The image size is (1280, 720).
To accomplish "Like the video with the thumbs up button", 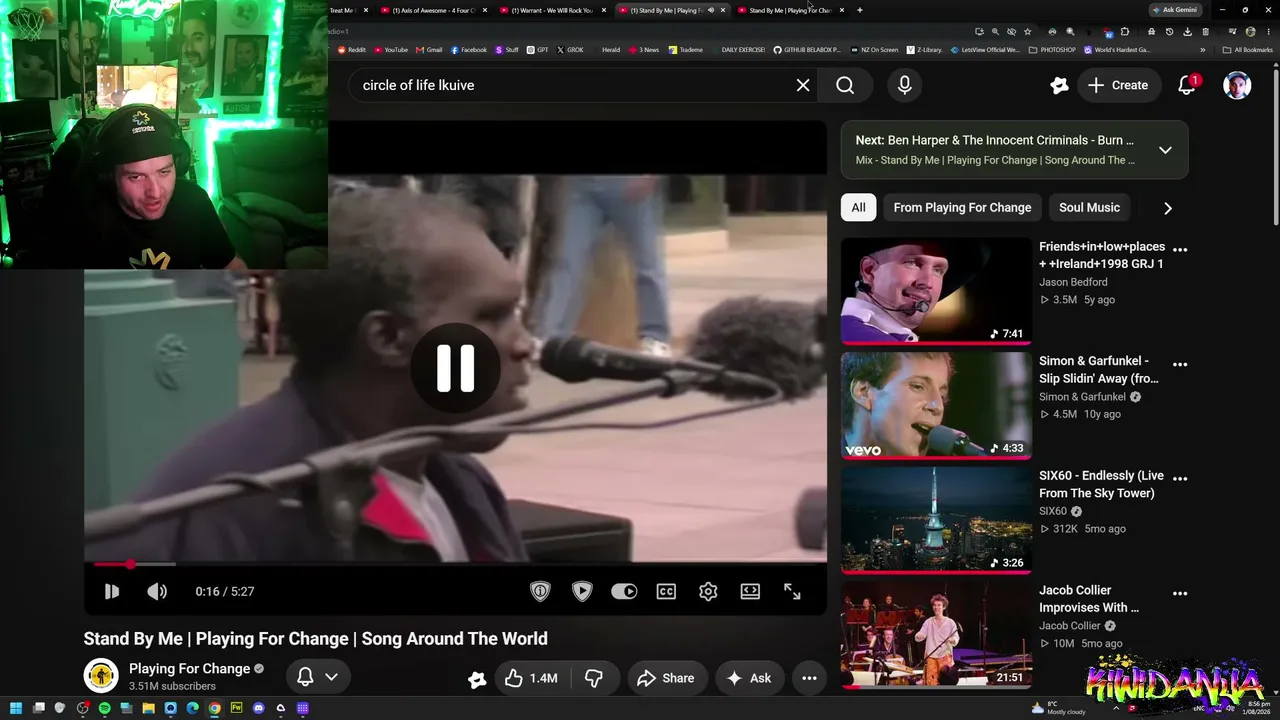I will 531,678.
